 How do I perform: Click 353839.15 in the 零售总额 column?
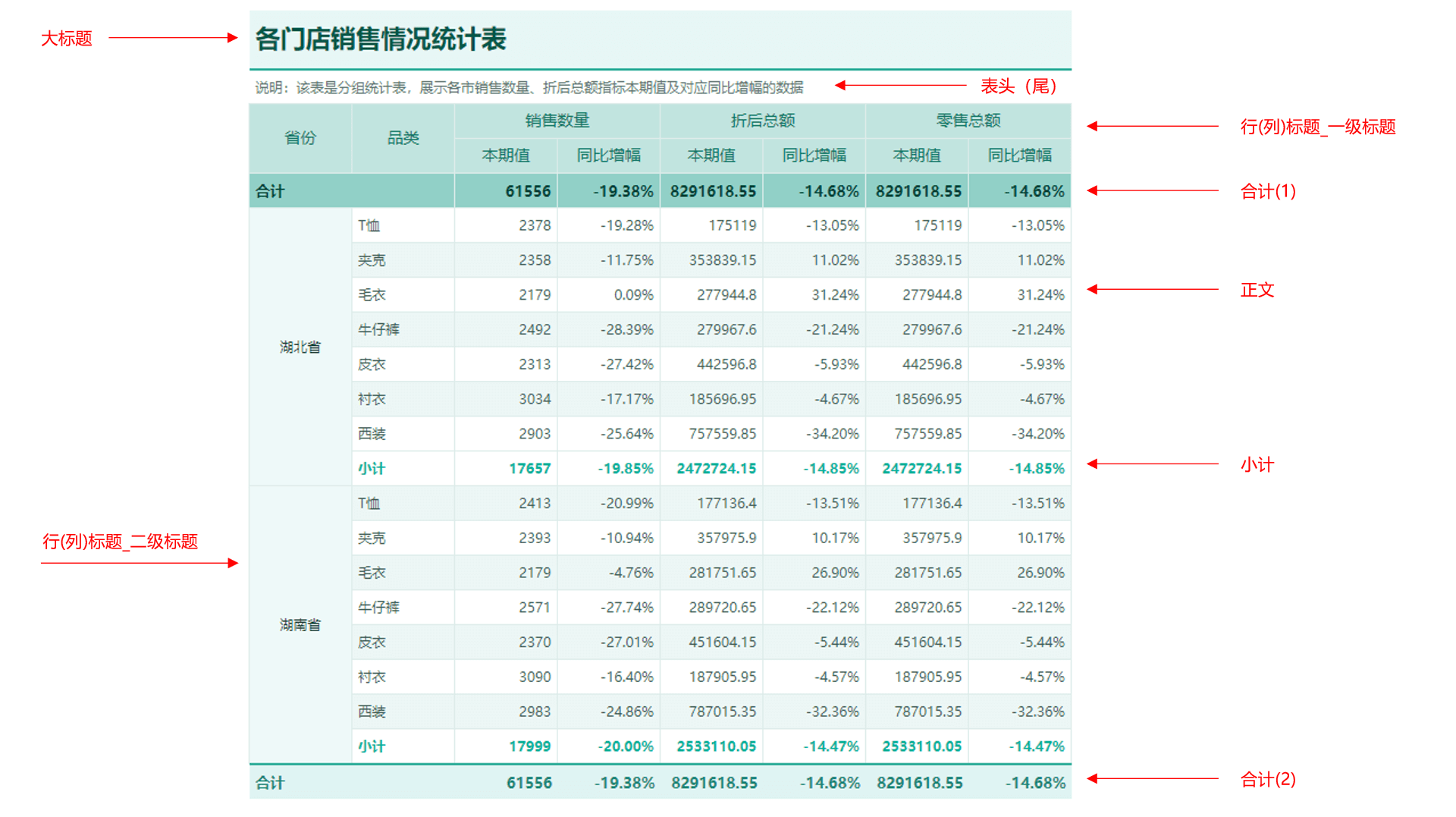pos(917,260)
